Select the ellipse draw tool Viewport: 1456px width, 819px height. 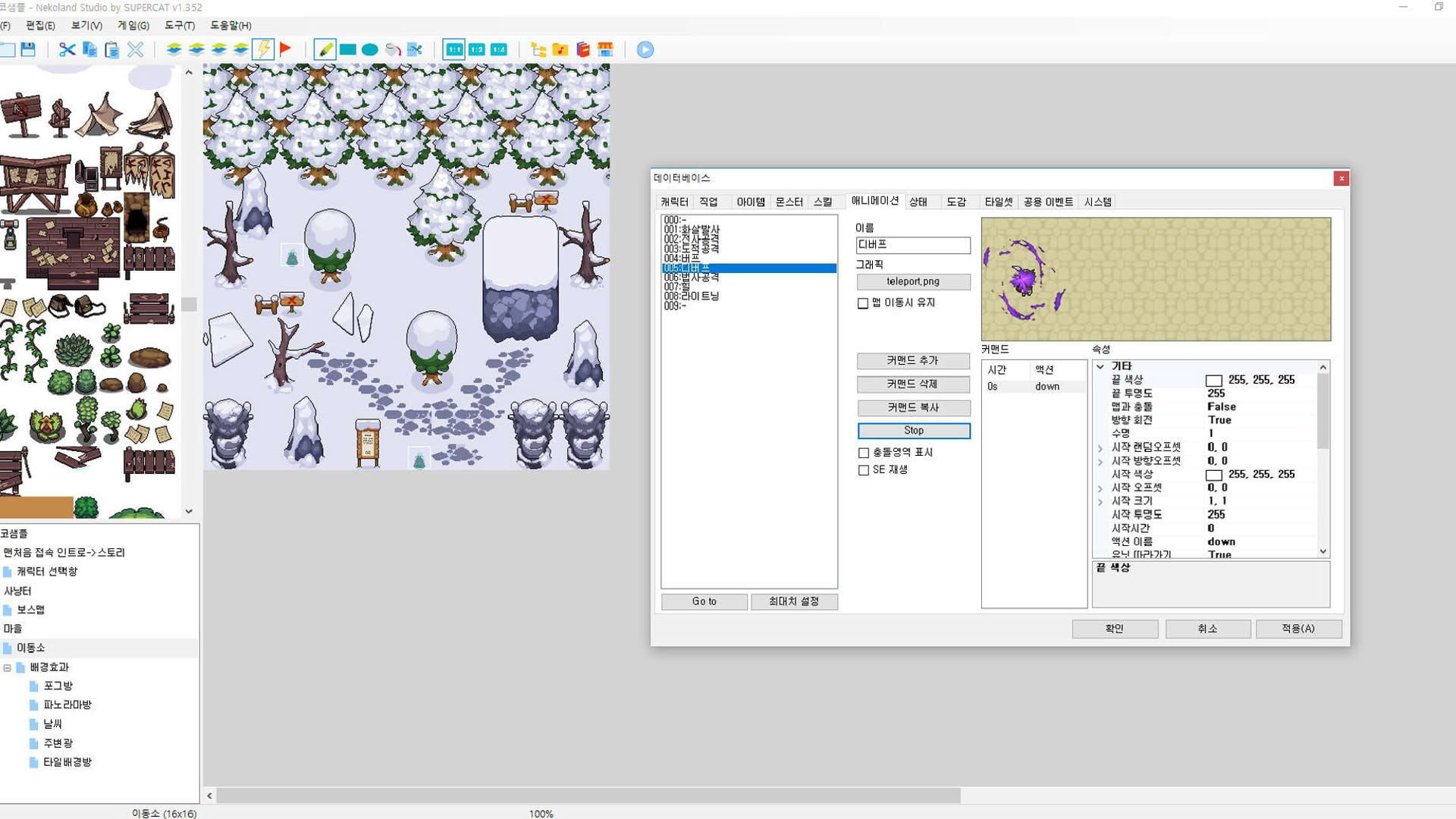pos(369,49)
